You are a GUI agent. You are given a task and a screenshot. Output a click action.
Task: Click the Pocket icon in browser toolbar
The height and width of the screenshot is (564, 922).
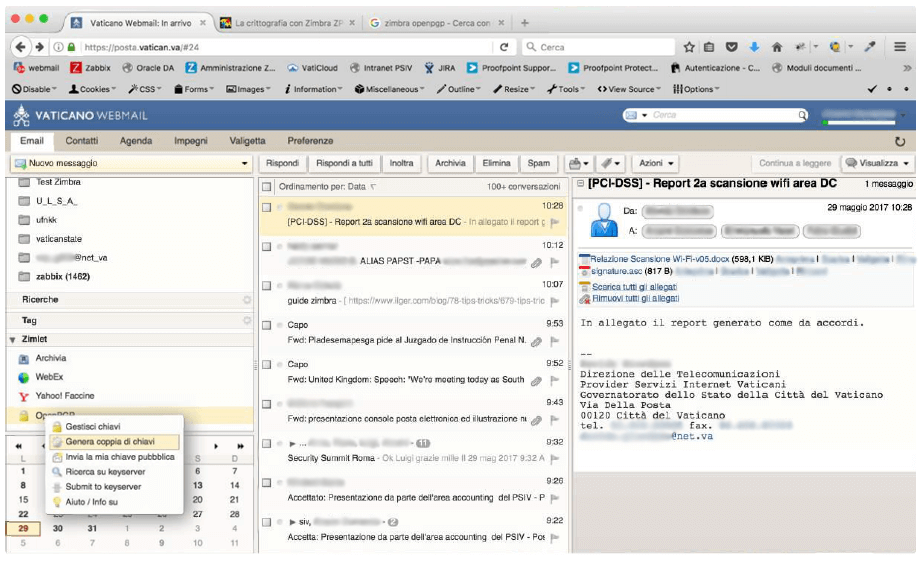pos(731,47)
